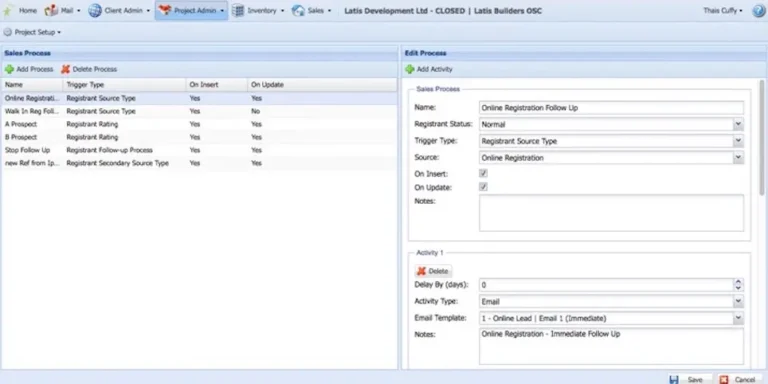This screenshot has width=768, height=384.
Task: Sort by Name column header
Action: pos(32,85)
